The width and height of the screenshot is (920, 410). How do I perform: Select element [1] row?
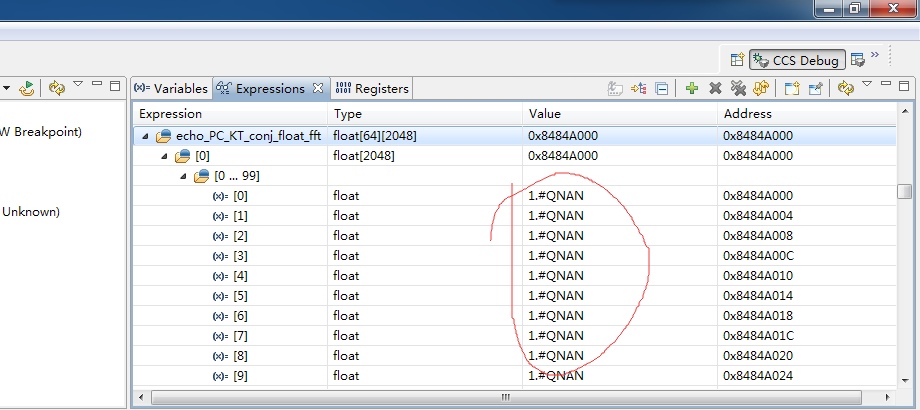(x=515, y=216)
